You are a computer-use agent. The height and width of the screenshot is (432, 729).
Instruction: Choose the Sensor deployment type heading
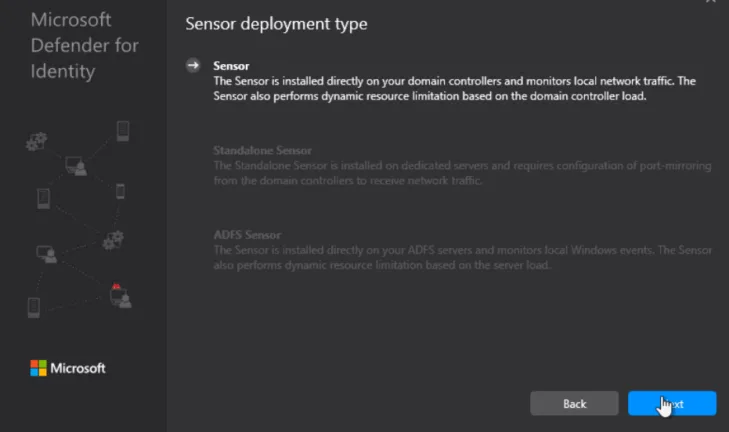[276, 24]
